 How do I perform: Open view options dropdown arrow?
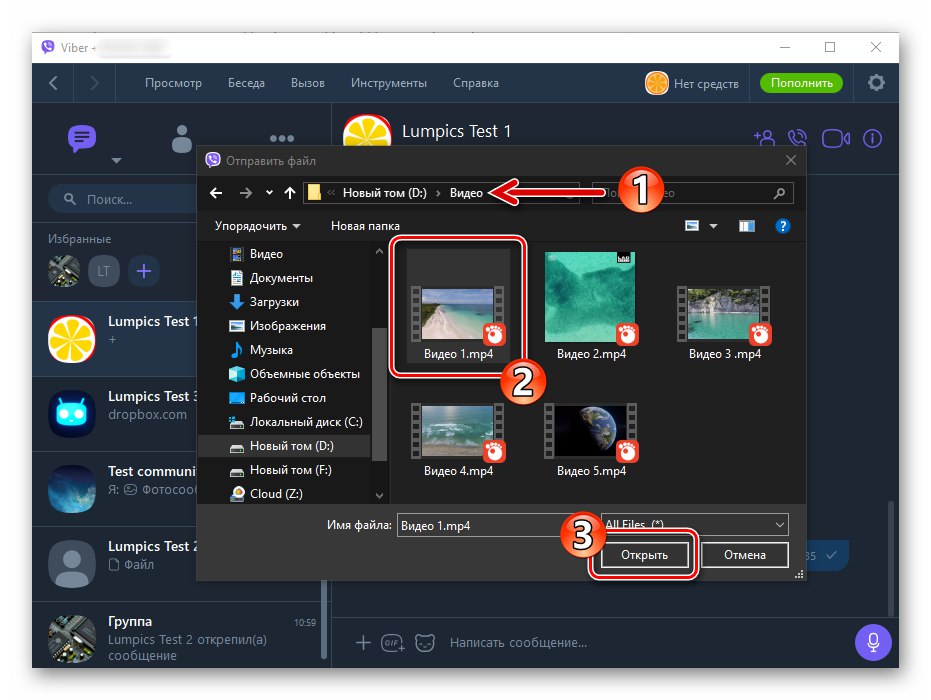[714, 226]
